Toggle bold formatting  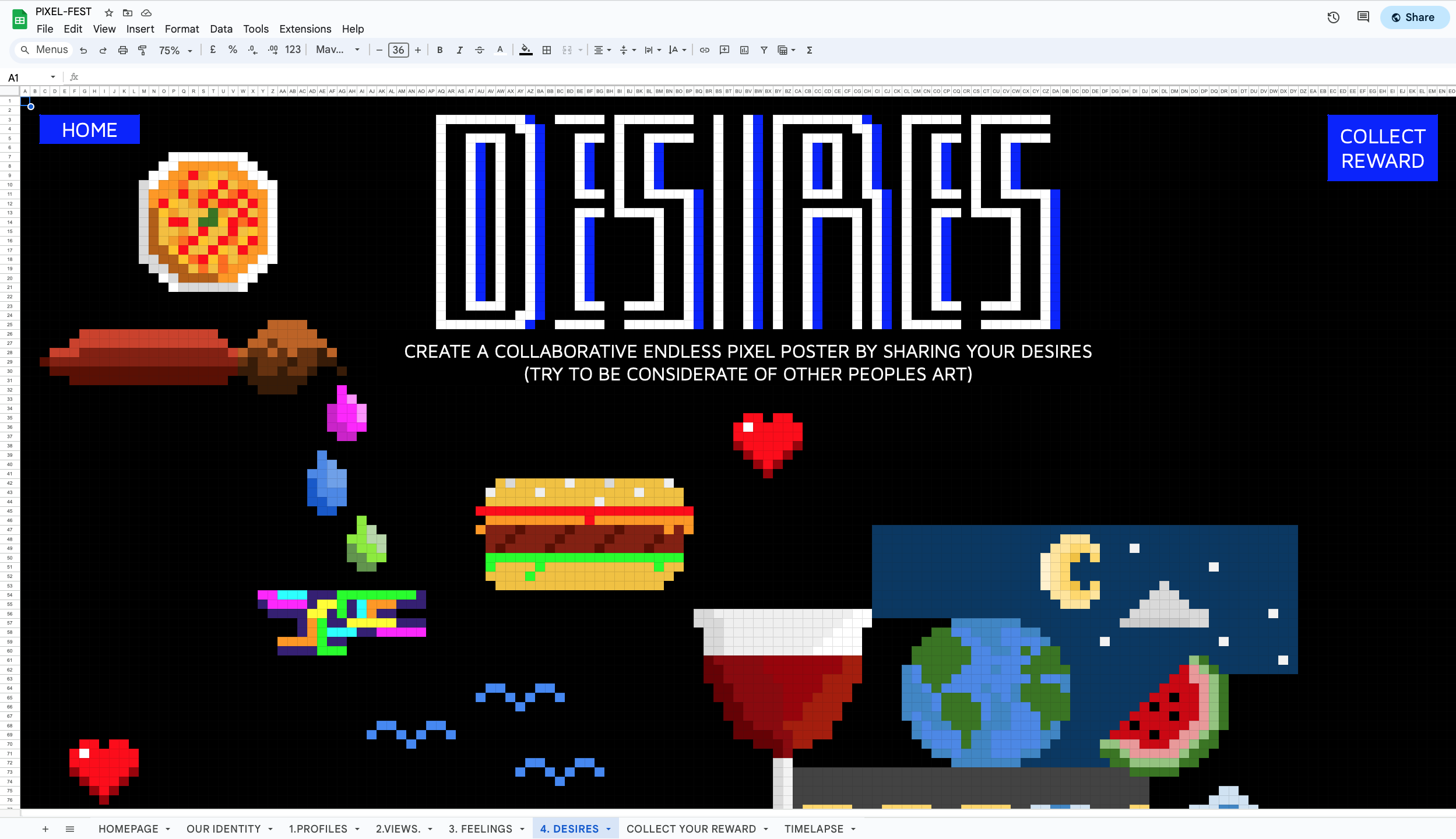coord(440,50)
